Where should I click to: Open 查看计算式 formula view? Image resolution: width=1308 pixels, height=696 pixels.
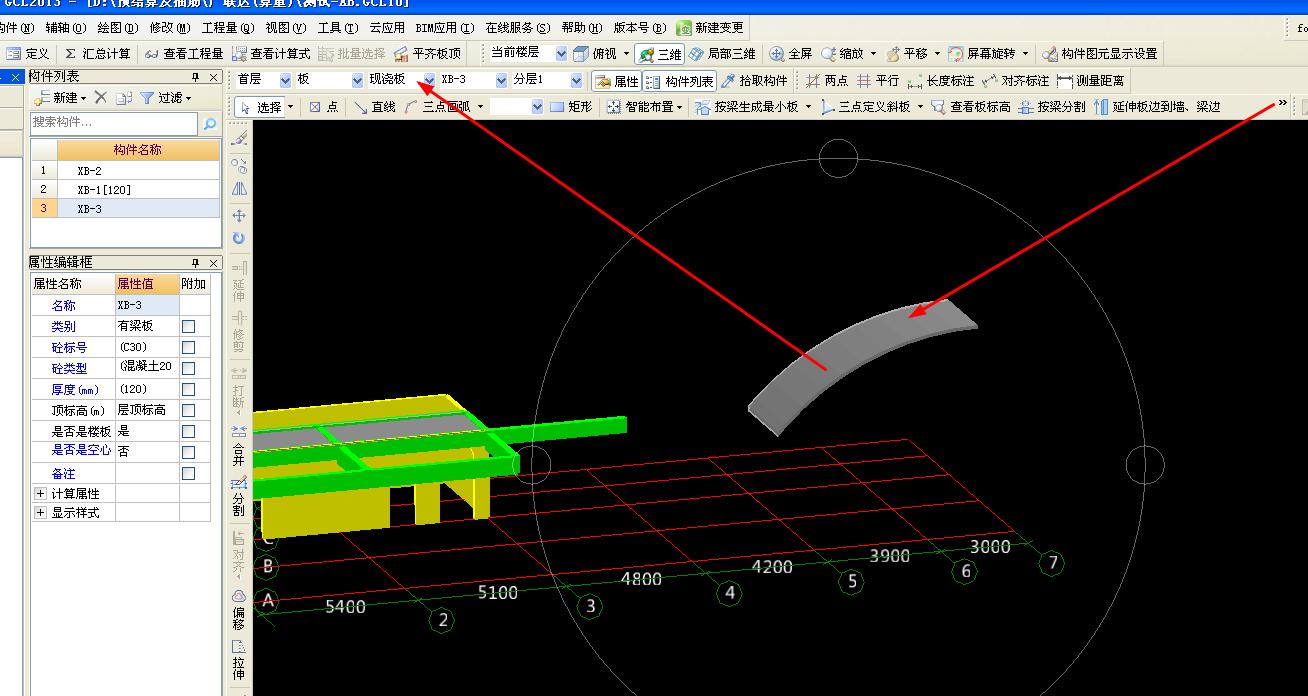click(x=271, y=54)
